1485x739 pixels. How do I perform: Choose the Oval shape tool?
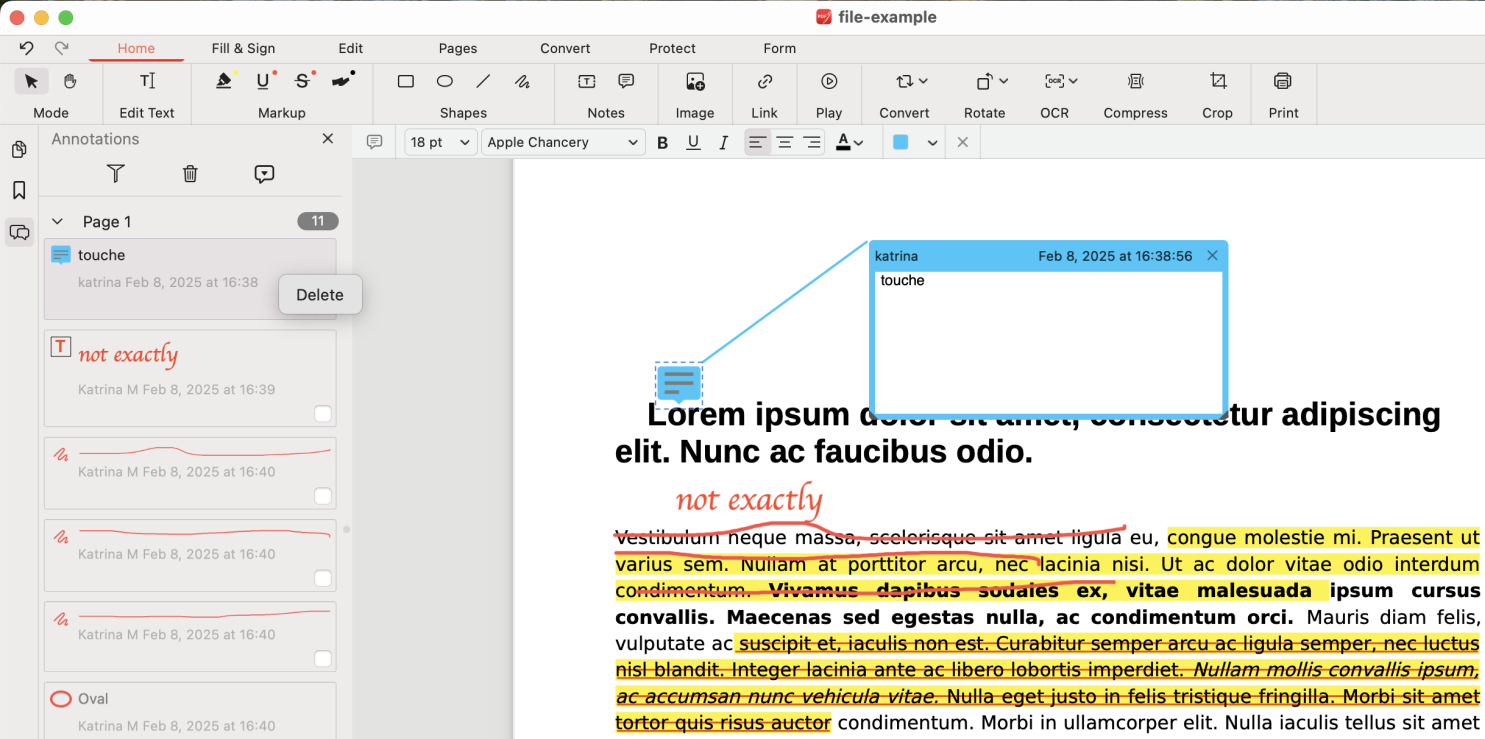pos(445,81)
